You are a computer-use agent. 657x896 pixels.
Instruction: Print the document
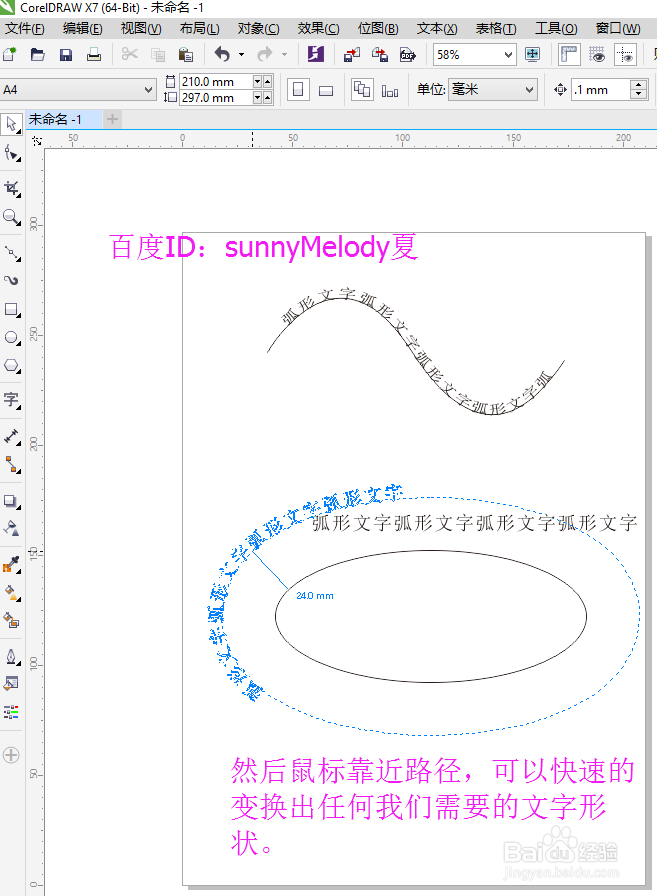click(x=94, y=55)
